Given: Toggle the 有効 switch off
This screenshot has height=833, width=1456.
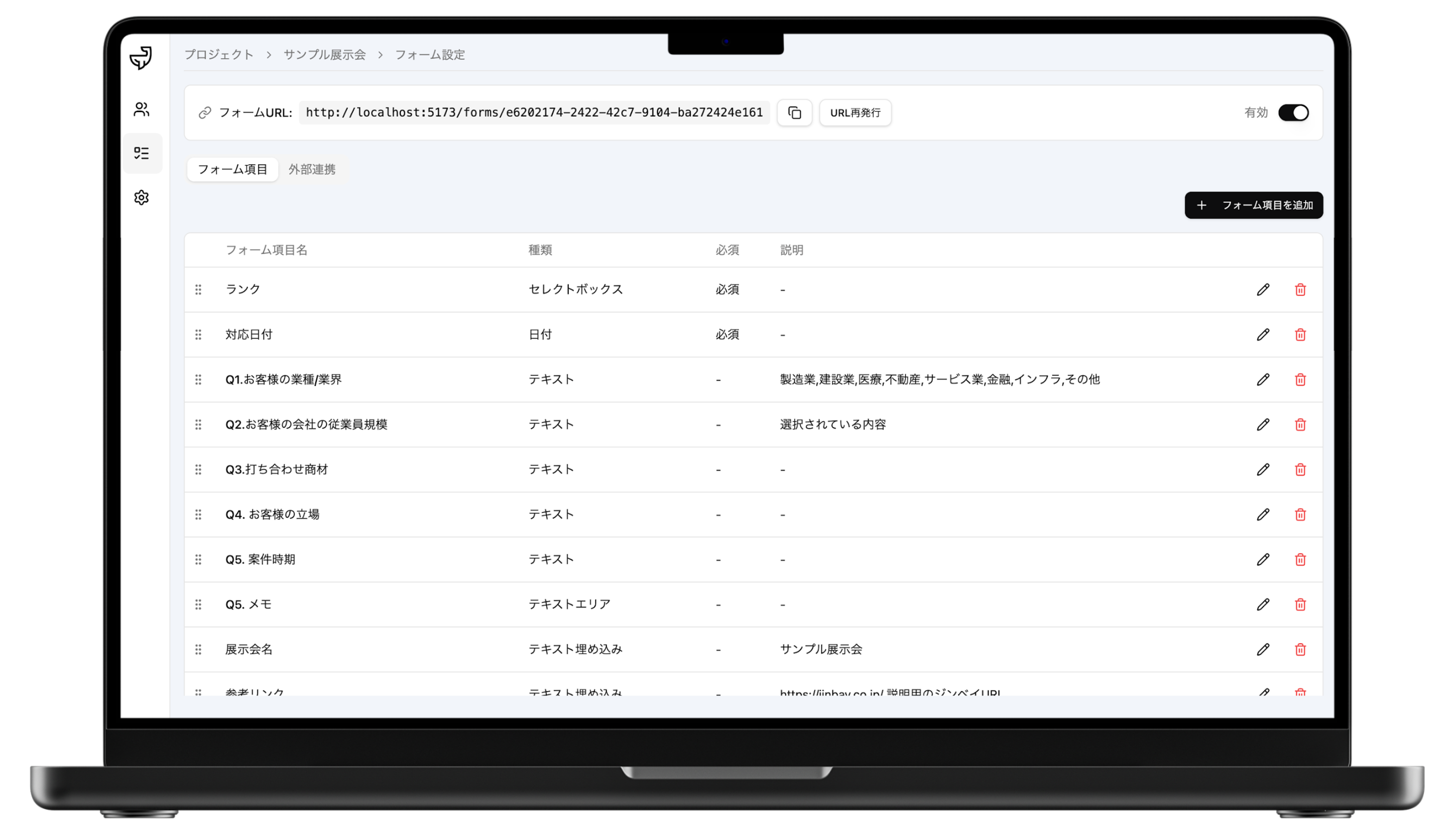Looking at the screenshot, I should click(1293, 113).
